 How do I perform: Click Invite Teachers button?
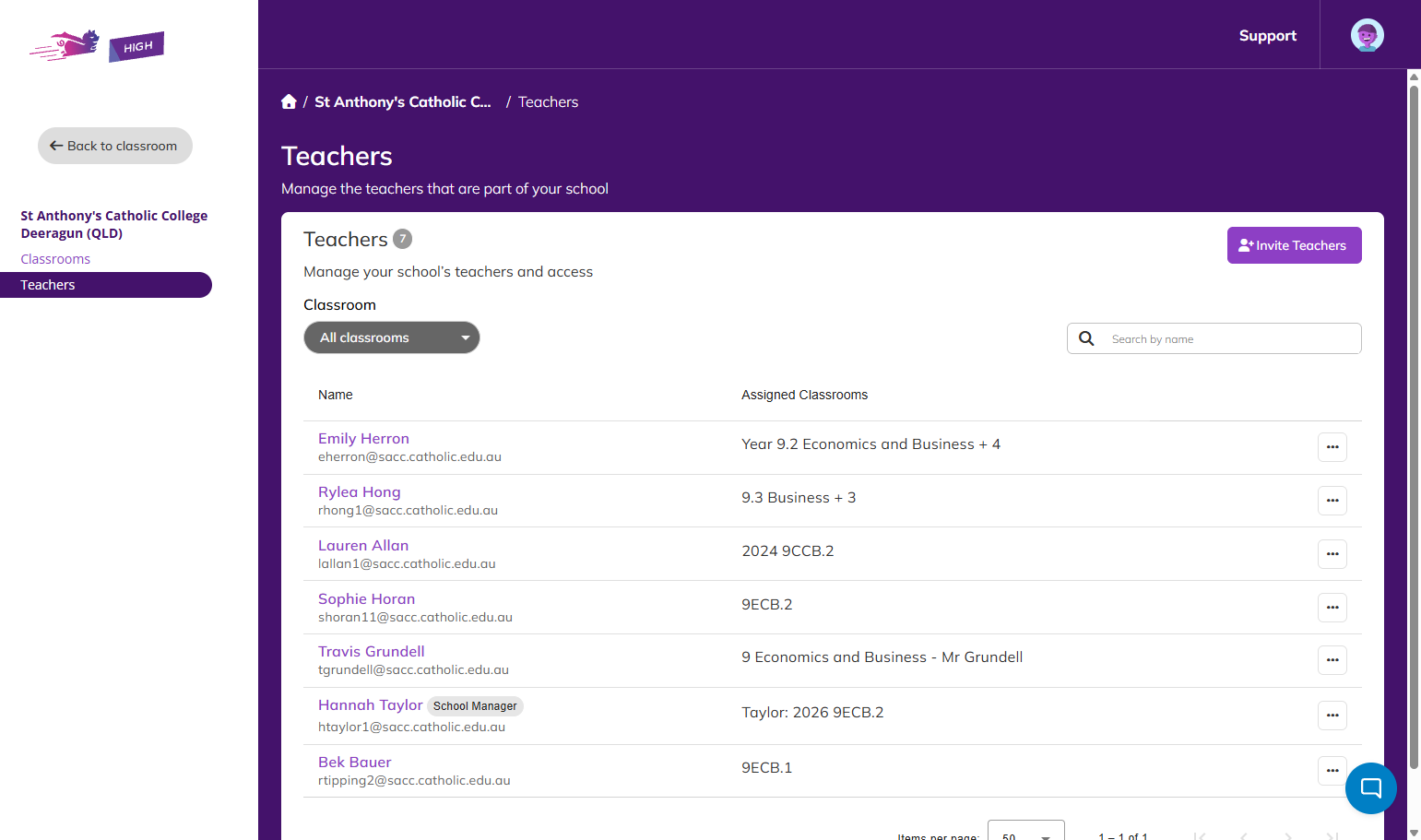pyautogui.click(x=1295, y=245)
